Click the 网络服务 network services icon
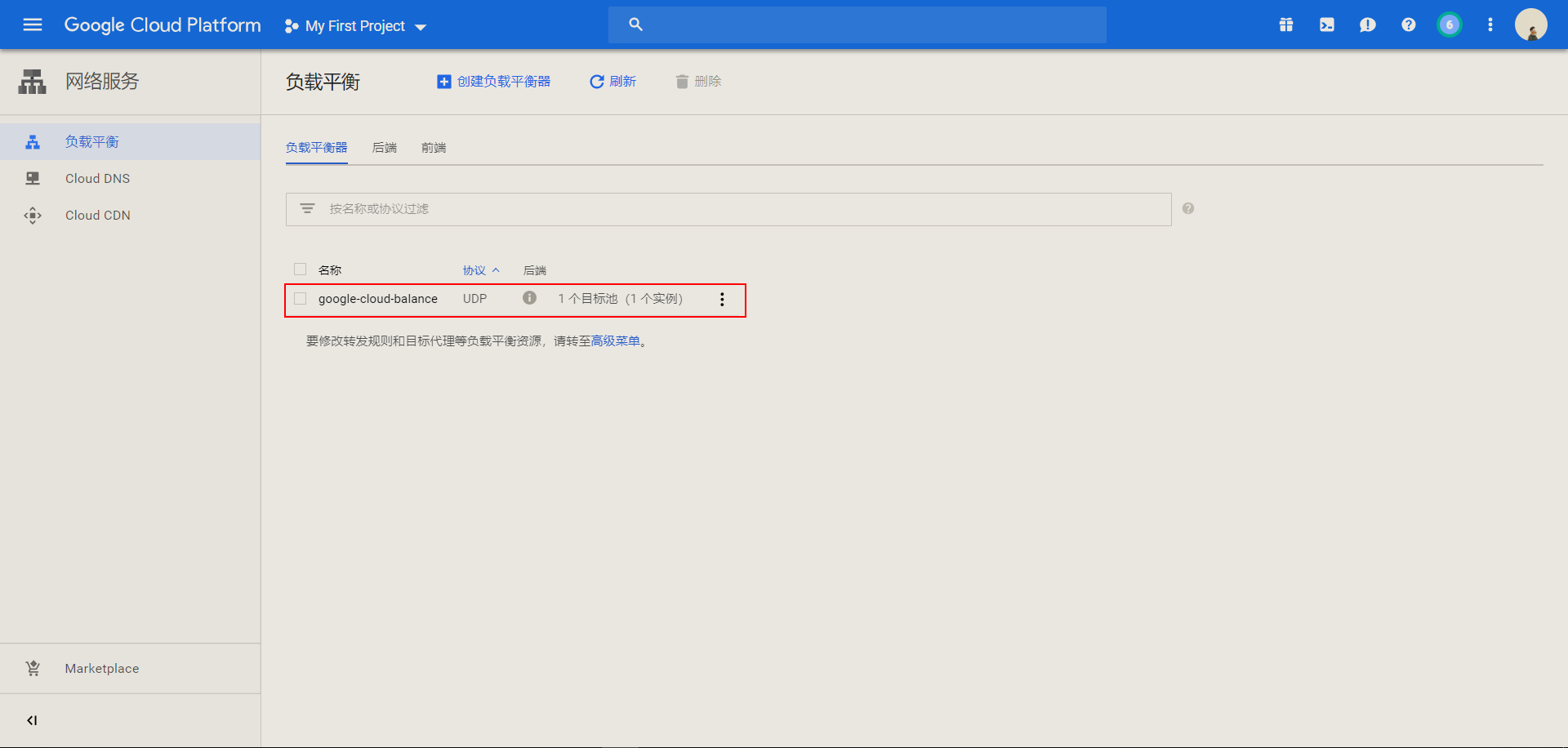The image size is (1568, 748). coord(33,82)
